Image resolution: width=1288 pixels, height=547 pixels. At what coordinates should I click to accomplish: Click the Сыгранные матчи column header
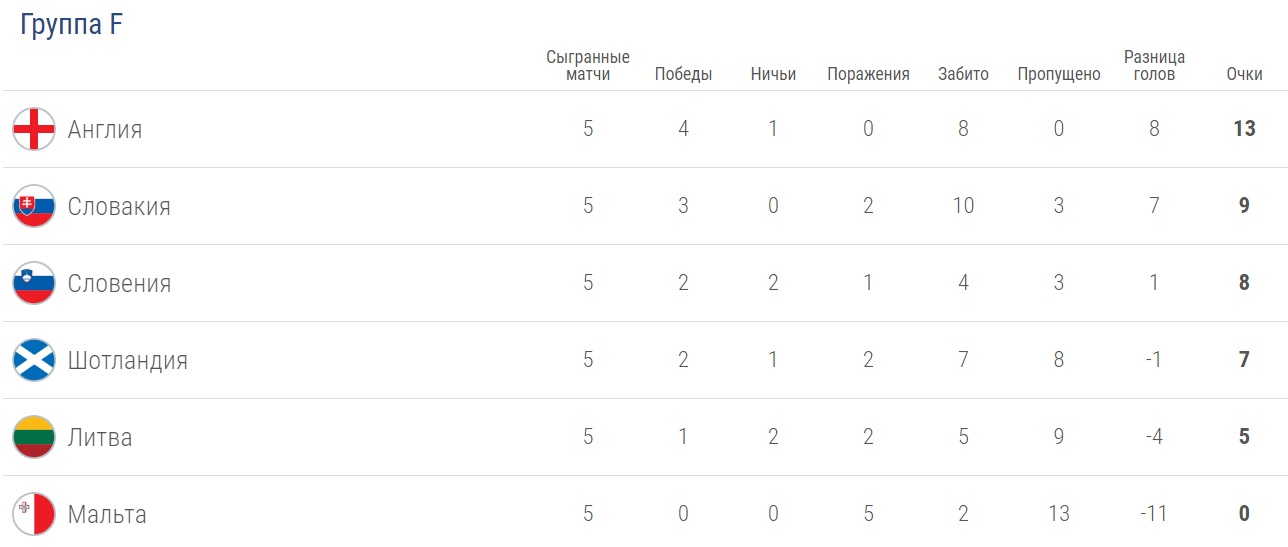(588, 66)
